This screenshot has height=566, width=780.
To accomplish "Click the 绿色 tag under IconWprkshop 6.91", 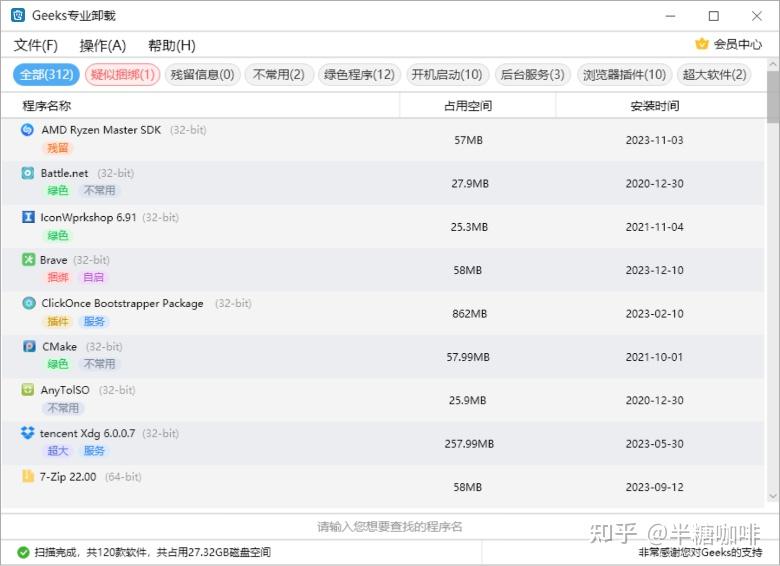I will point(58,235).
